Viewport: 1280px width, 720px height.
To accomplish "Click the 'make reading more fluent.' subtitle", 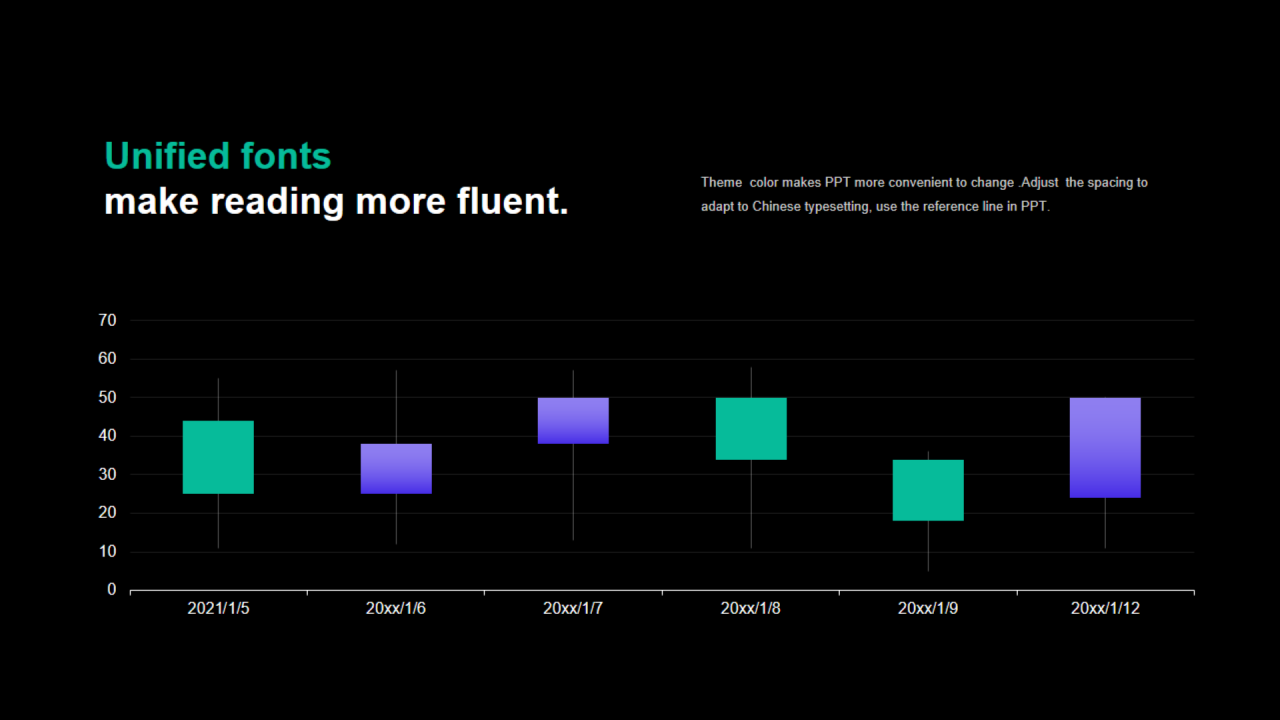I will [x=336, y=201].
